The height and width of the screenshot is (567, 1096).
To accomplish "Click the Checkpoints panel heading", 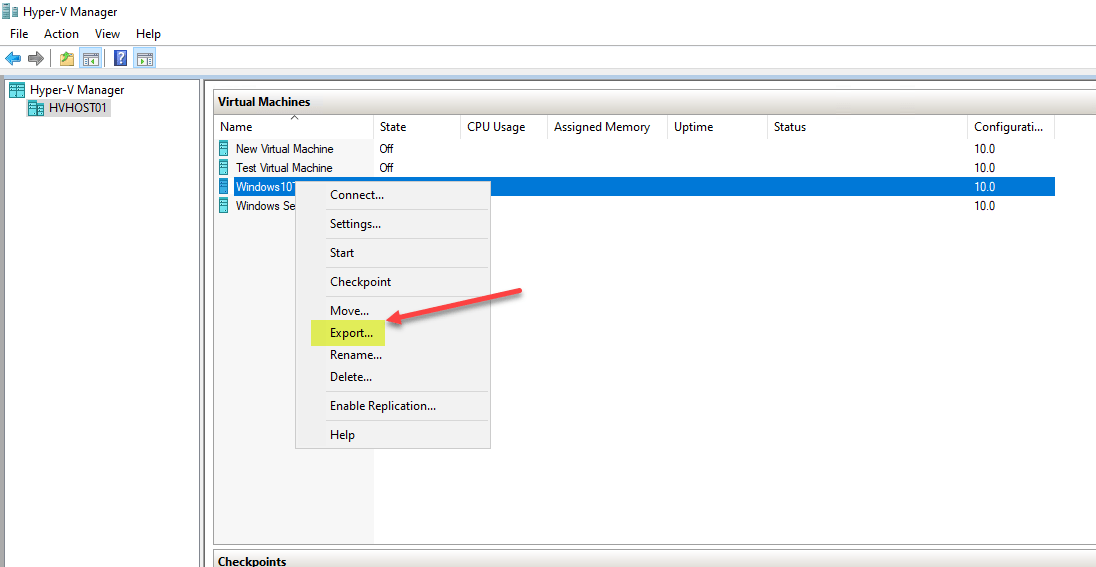I will [x=252, y=561].
